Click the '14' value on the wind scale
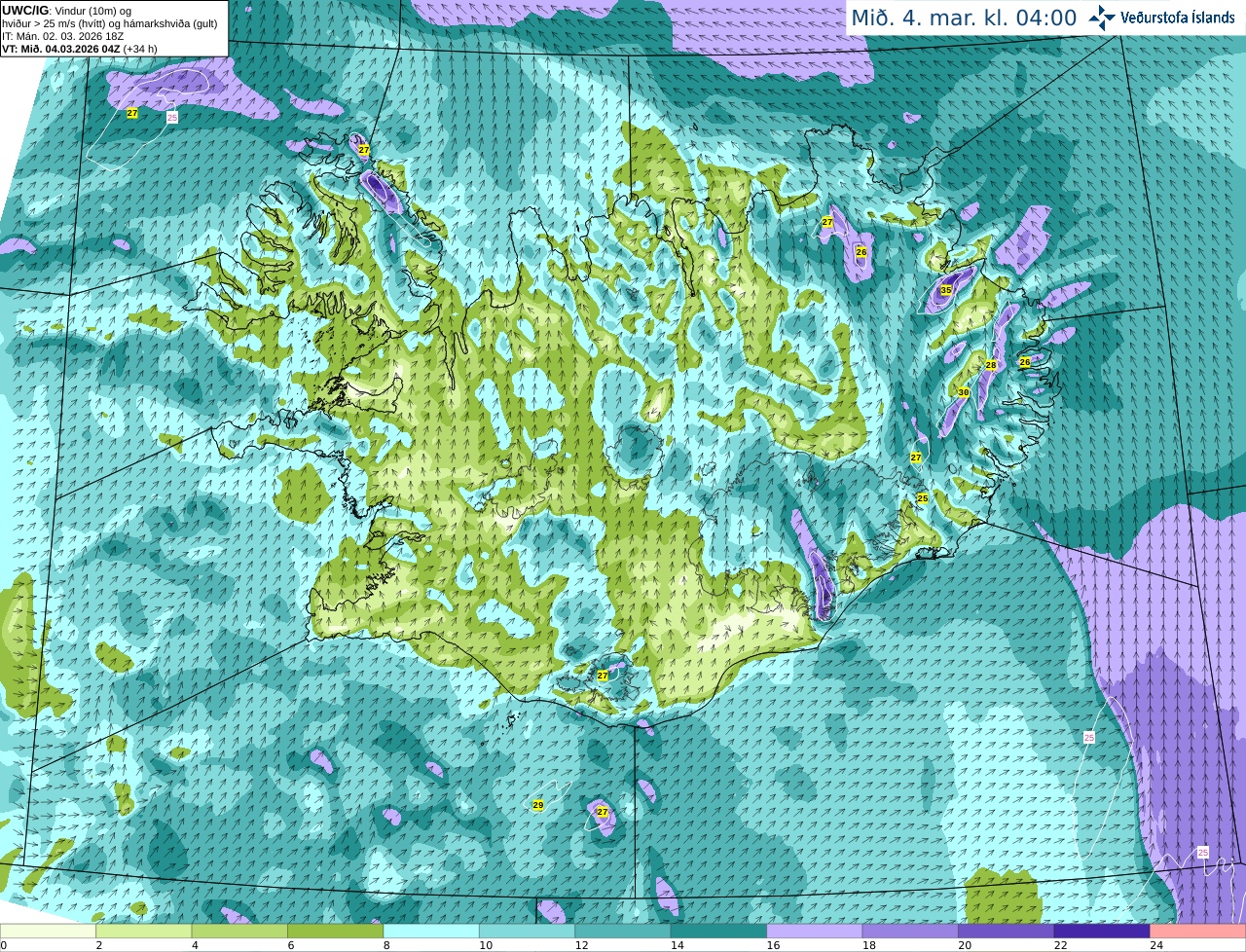The image size is (1246, 952). (x=678, y=945)
